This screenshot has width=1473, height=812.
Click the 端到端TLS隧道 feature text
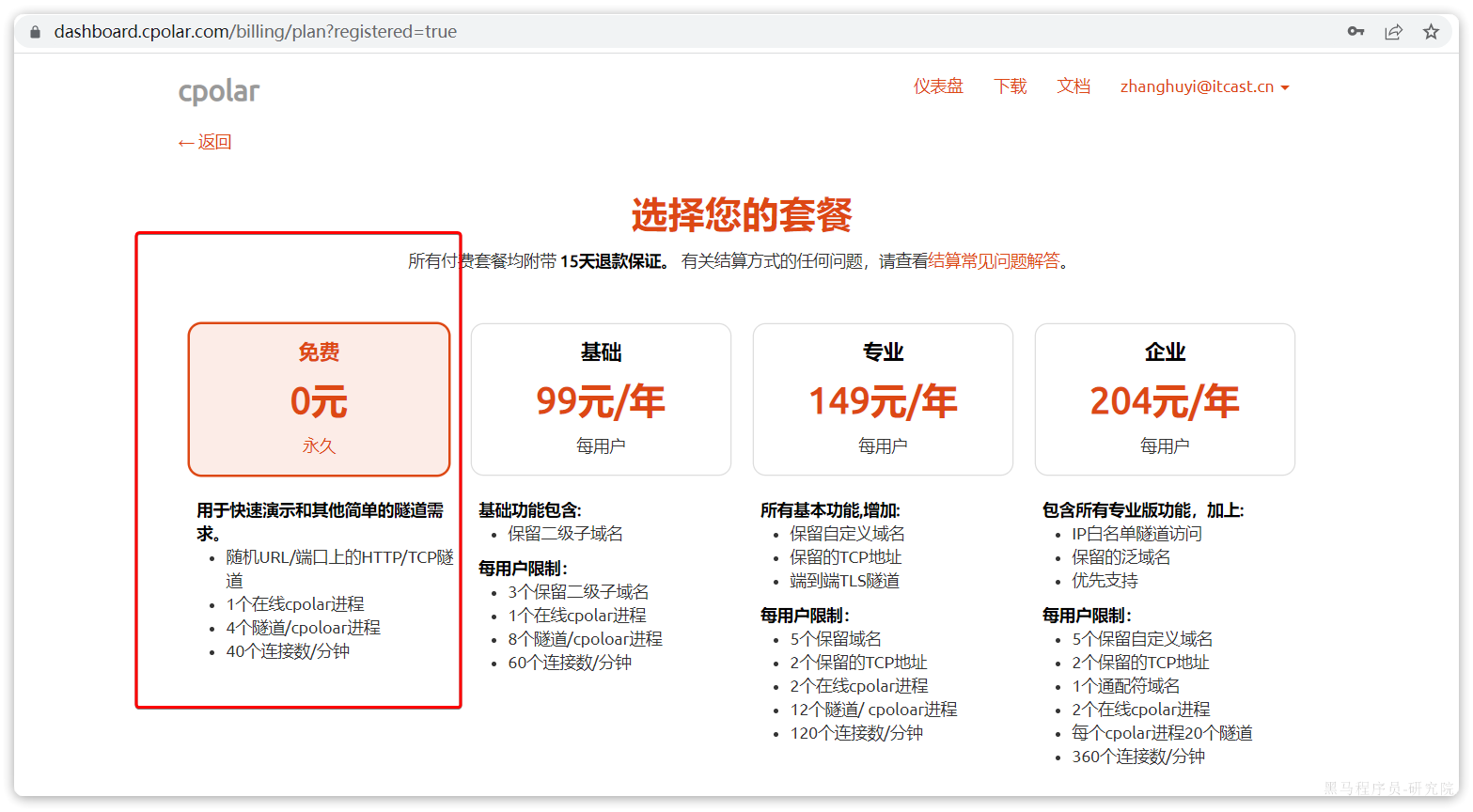(x=844, y=581)
